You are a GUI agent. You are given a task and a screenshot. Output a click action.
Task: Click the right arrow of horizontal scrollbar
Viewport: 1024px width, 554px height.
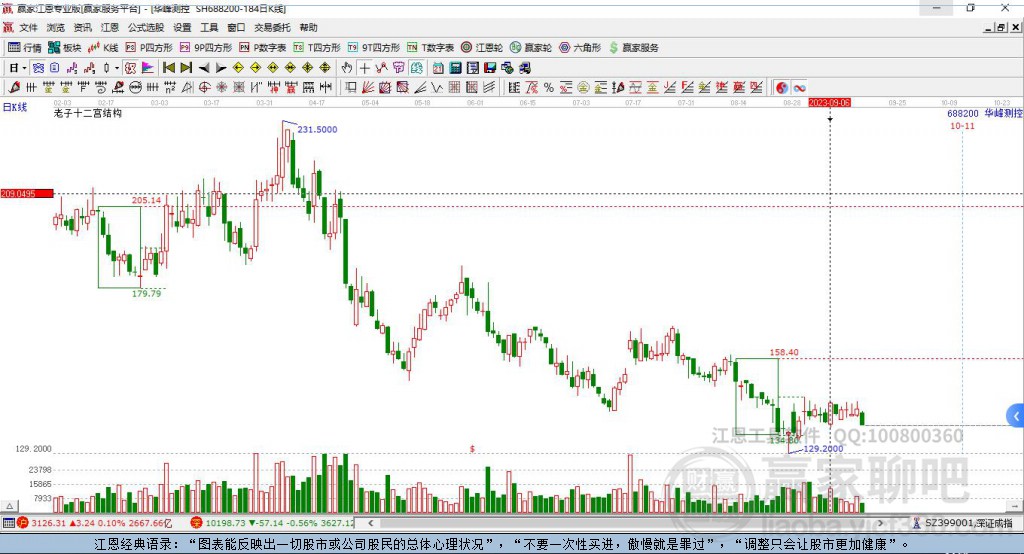[x=880, y=523]
